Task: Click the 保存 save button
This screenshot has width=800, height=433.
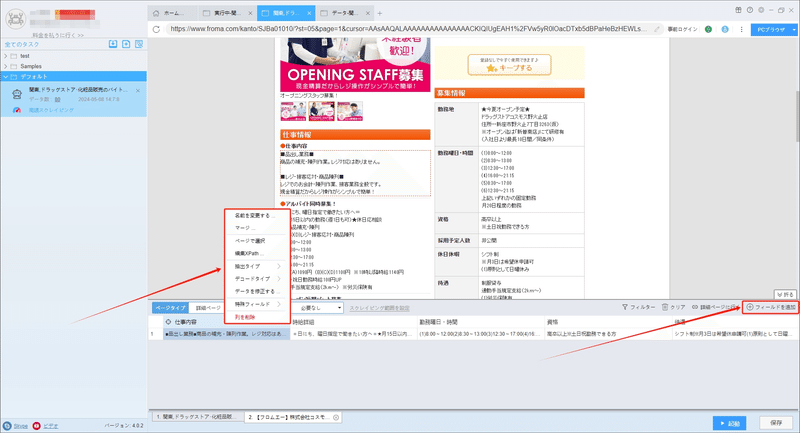Action: [776, 423]
